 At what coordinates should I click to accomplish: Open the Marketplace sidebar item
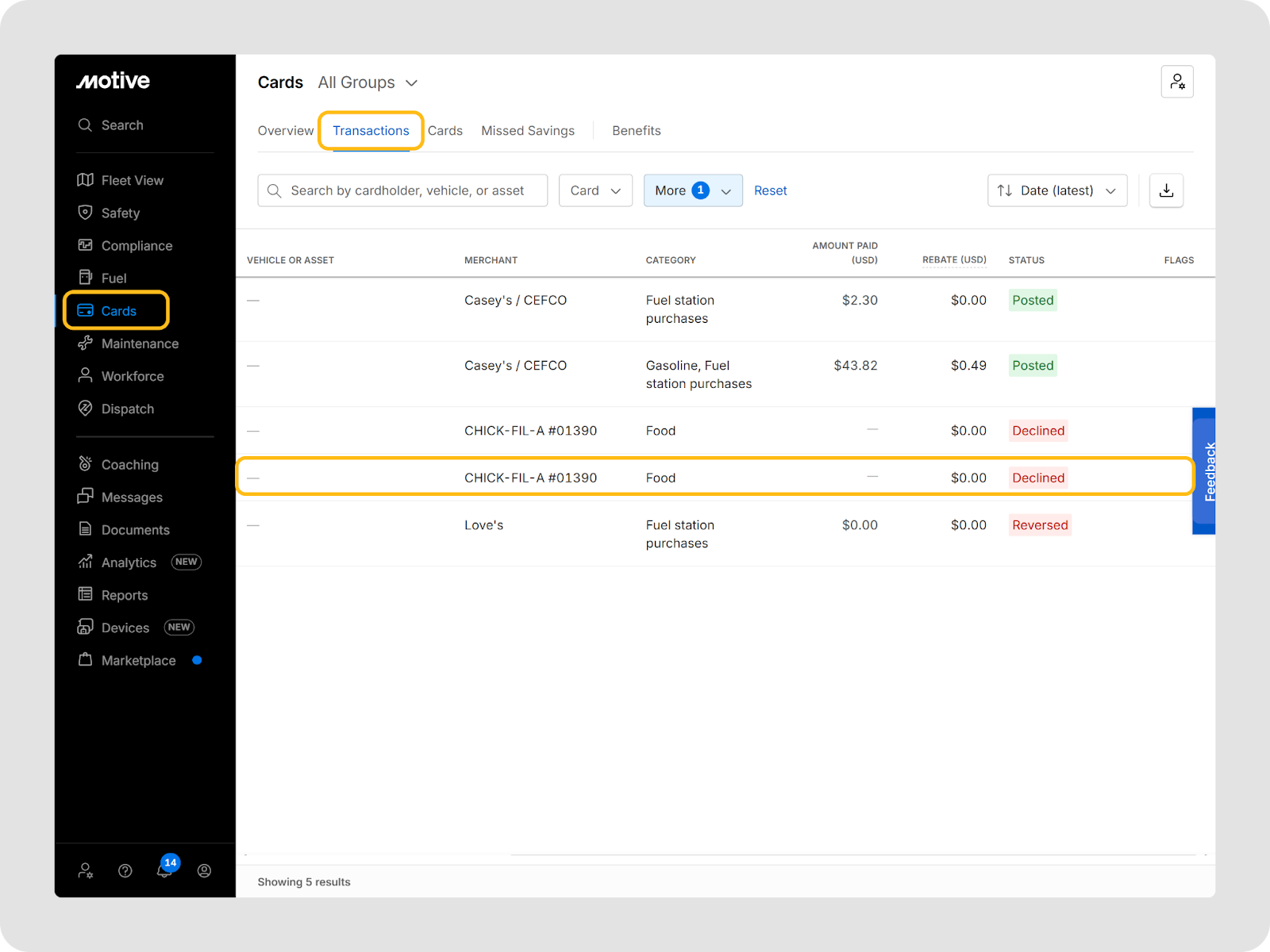pyautogui.click(x=138, y=661)
